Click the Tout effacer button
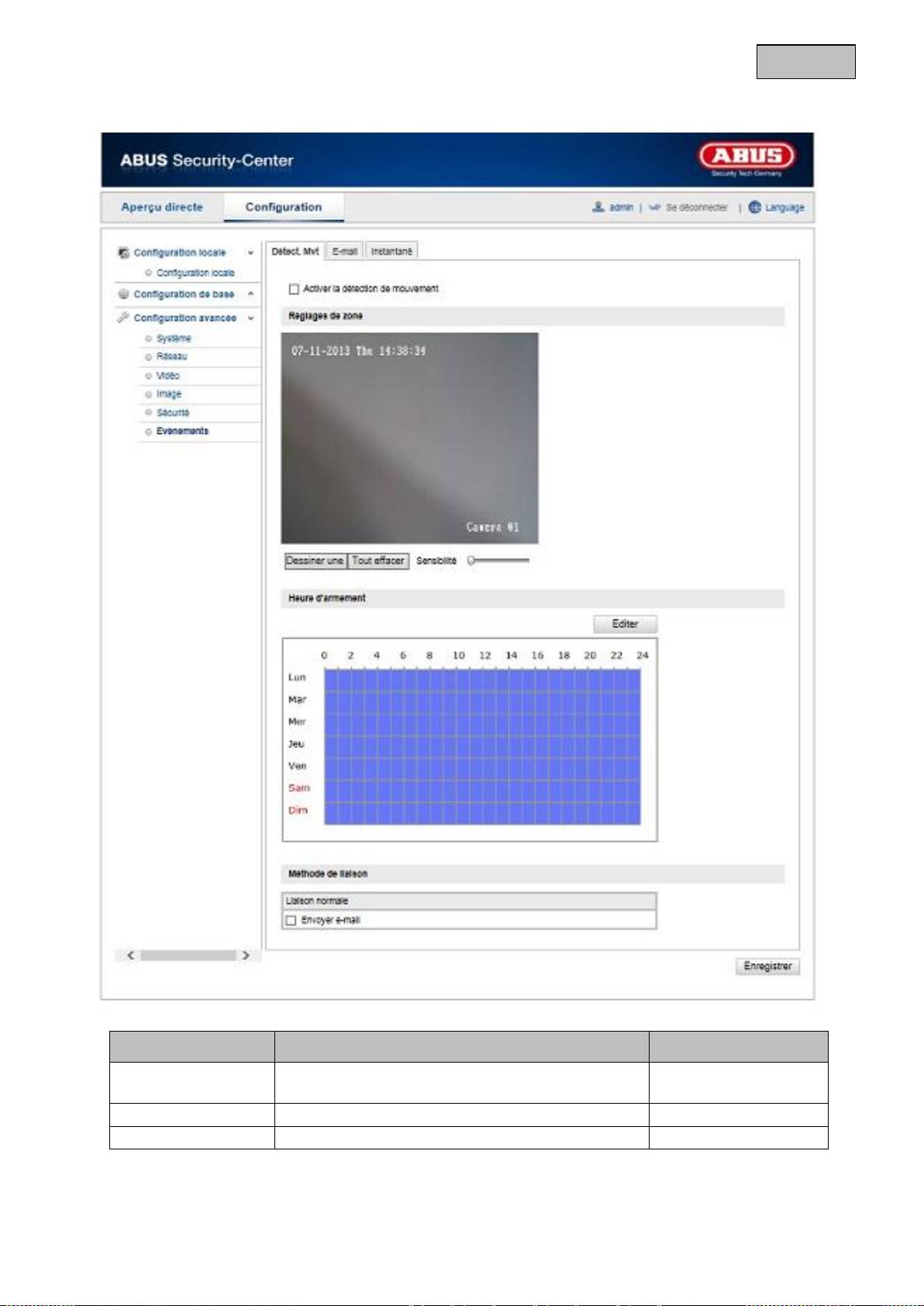The height and width of the screenshot is (1306, 924). (378, 560)
